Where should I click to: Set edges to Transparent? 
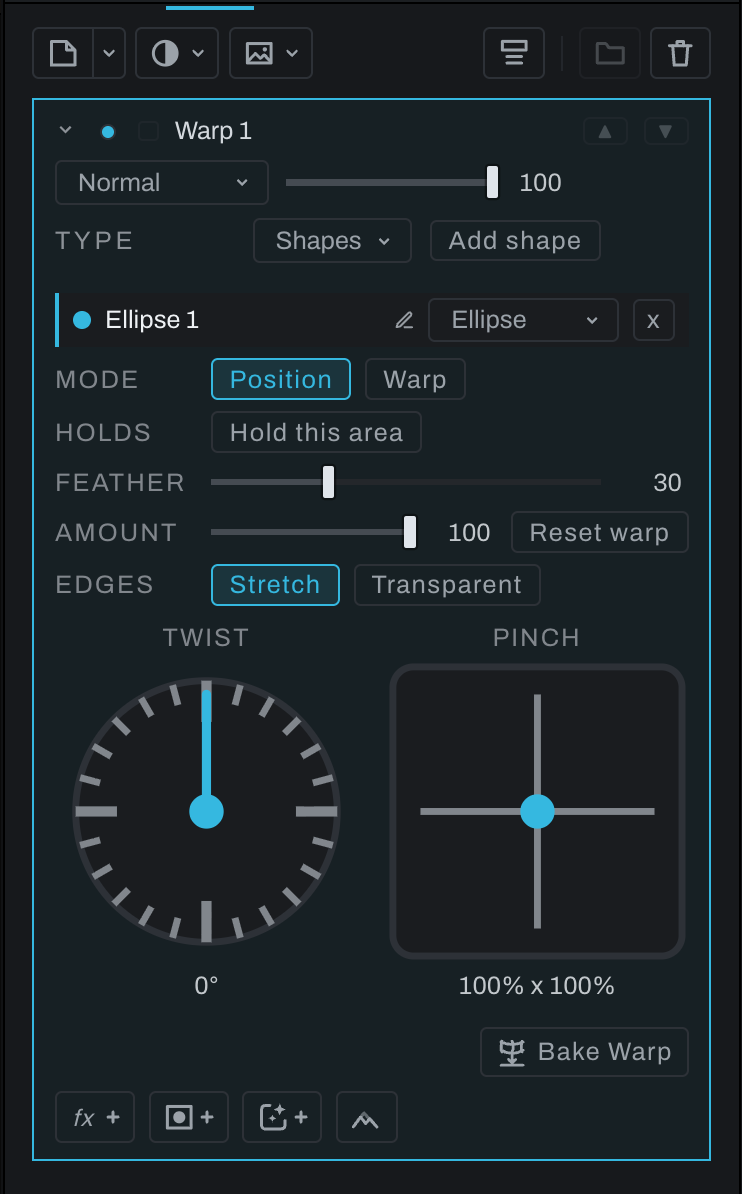[447, 585]
